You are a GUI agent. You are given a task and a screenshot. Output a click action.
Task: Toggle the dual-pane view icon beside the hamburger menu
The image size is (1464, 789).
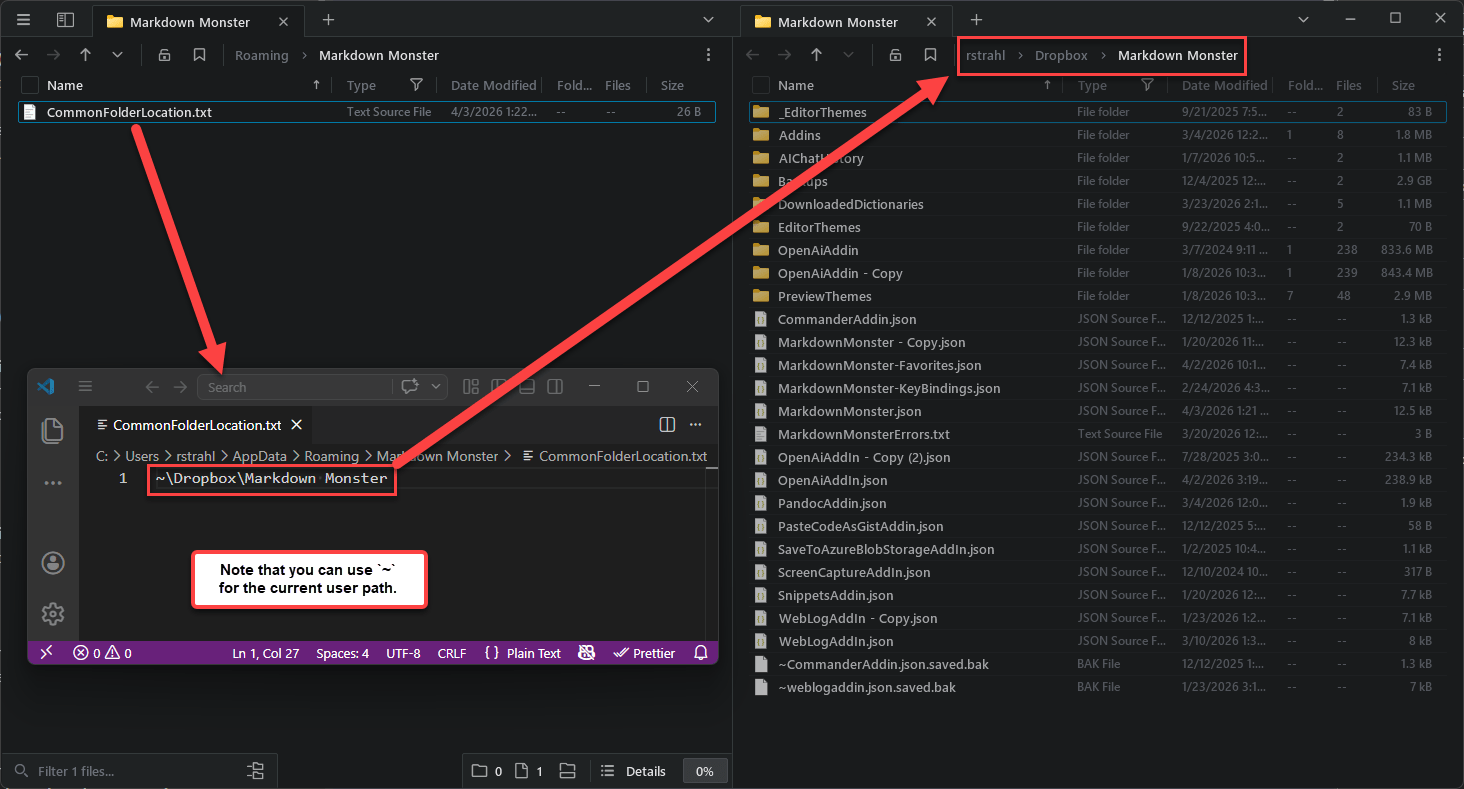point(65,19)
